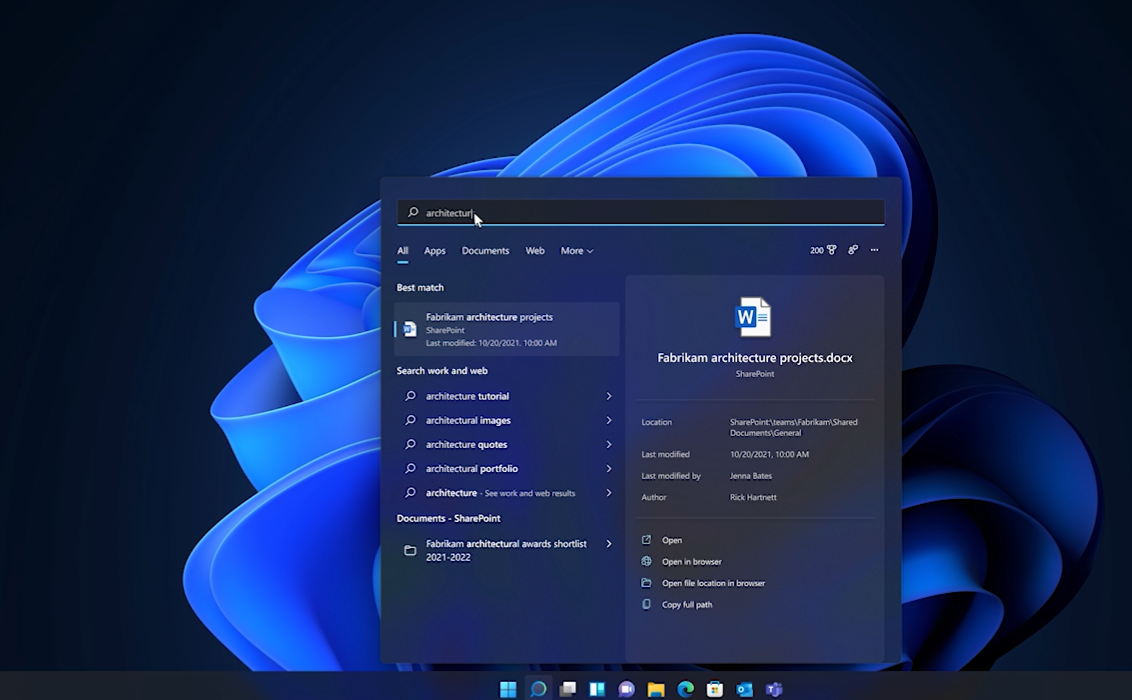Open the three-dot options menu

point(874,250)
